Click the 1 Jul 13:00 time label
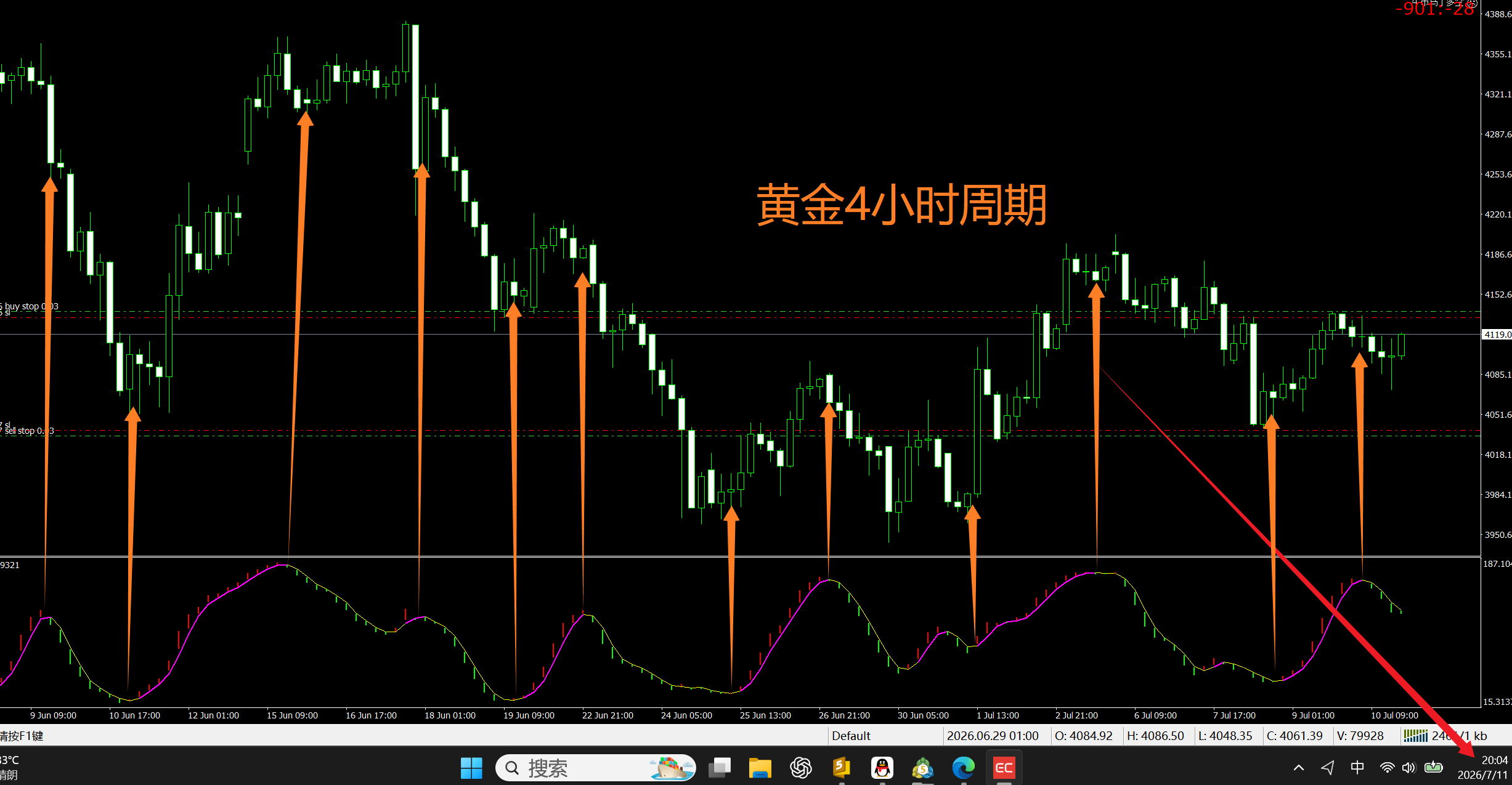The image size is (1512, 785). (998, 715)
